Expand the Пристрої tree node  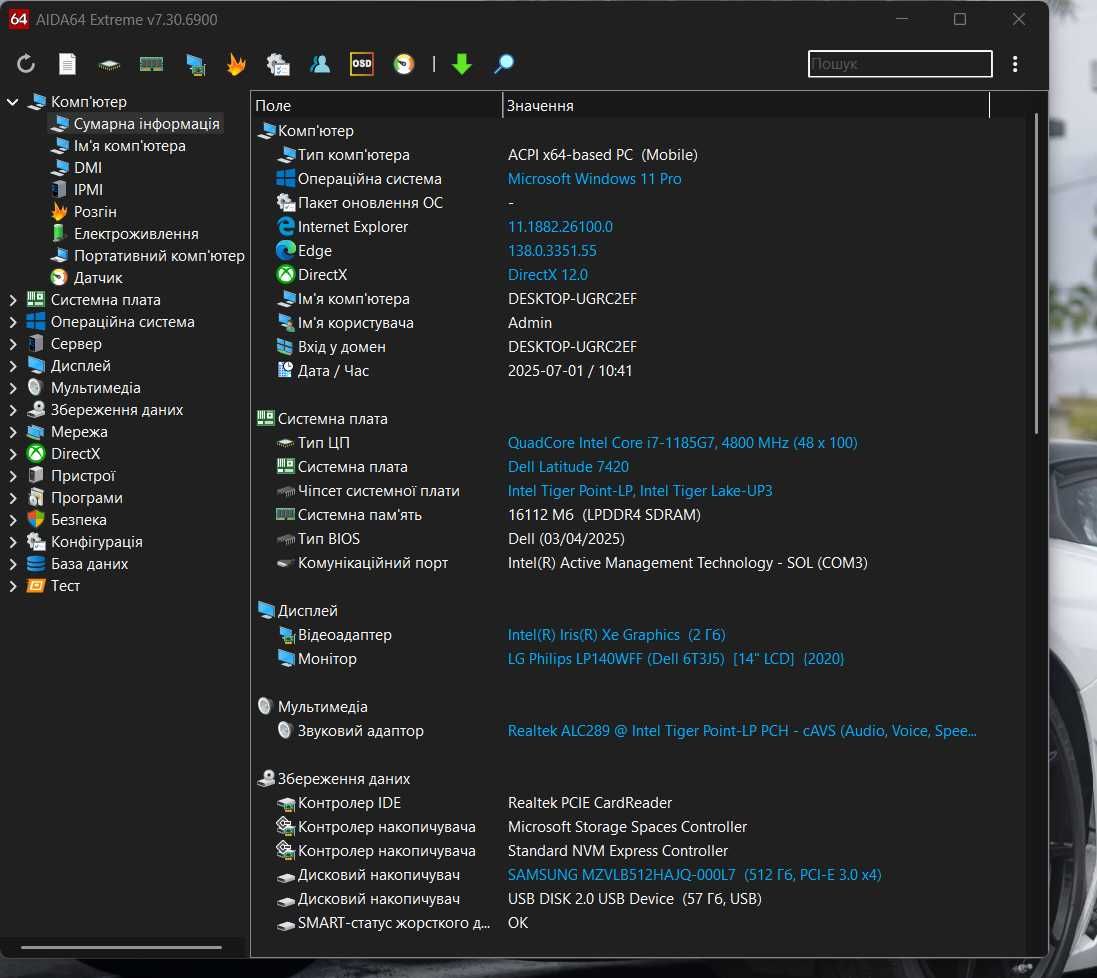(13, 476)
